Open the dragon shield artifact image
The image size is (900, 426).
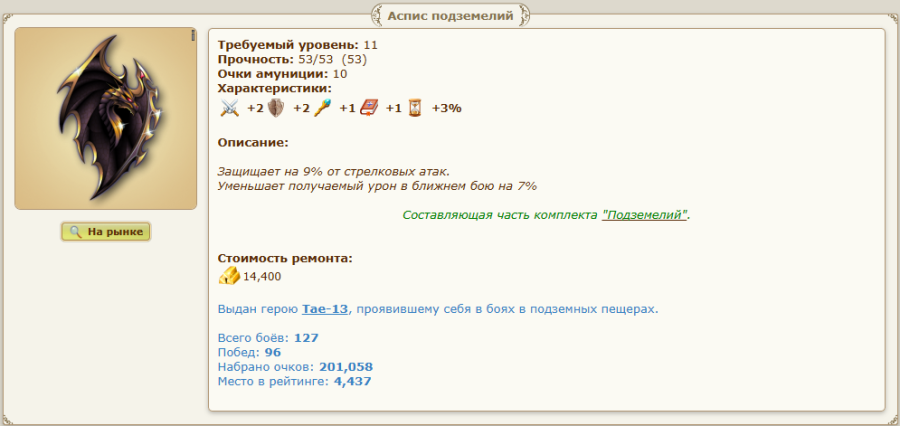click(x=105, y=119)
